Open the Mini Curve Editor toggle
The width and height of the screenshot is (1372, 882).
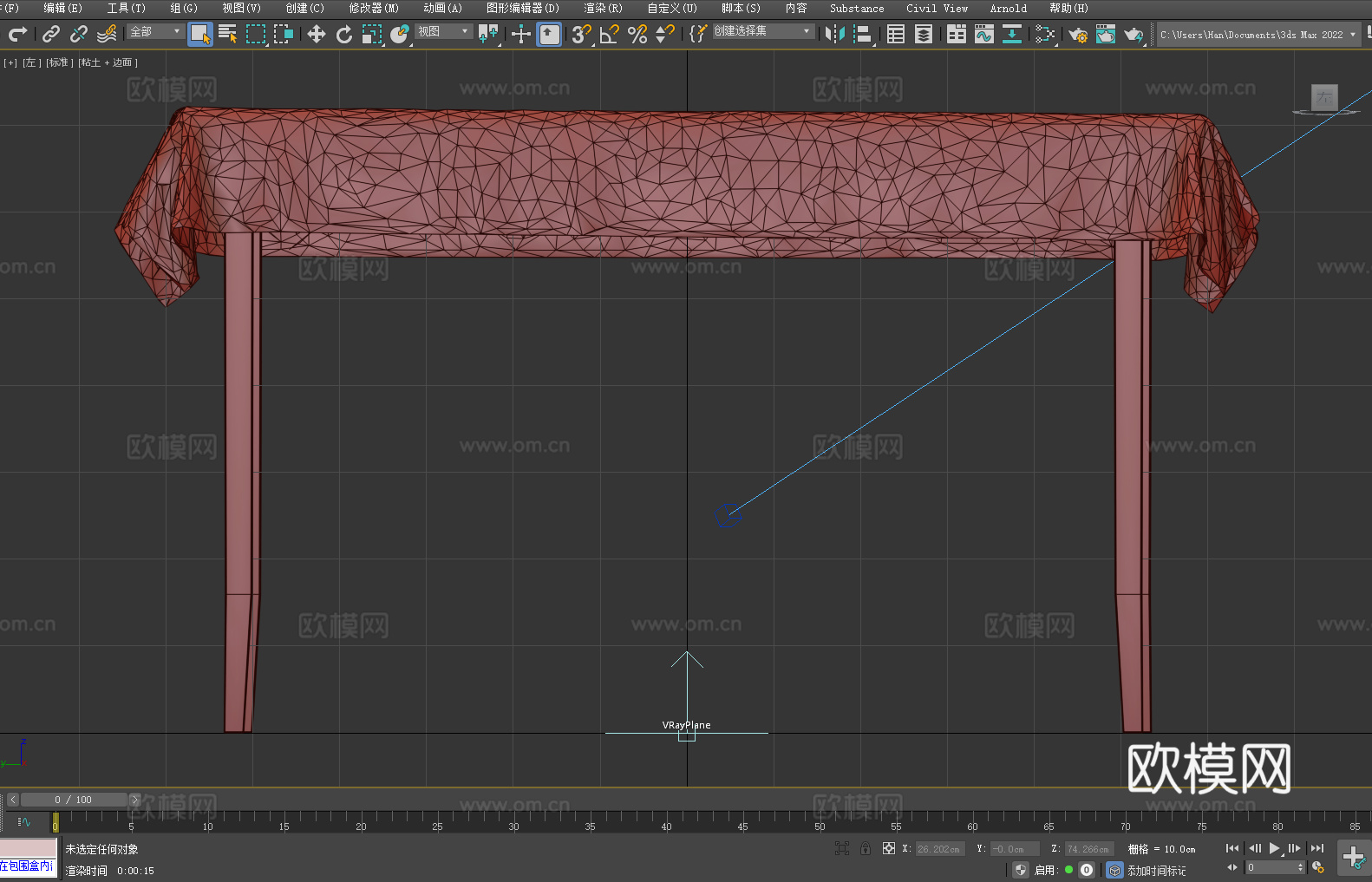(x=24, y=821)
